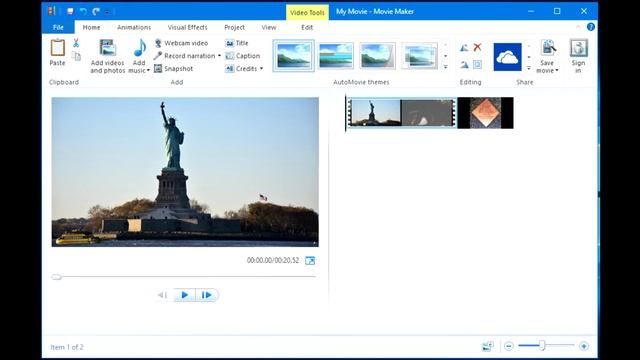Open Add videos and photos
Image resolution: width=640 pixels, height=360 pixels.
tap(107, 56)
